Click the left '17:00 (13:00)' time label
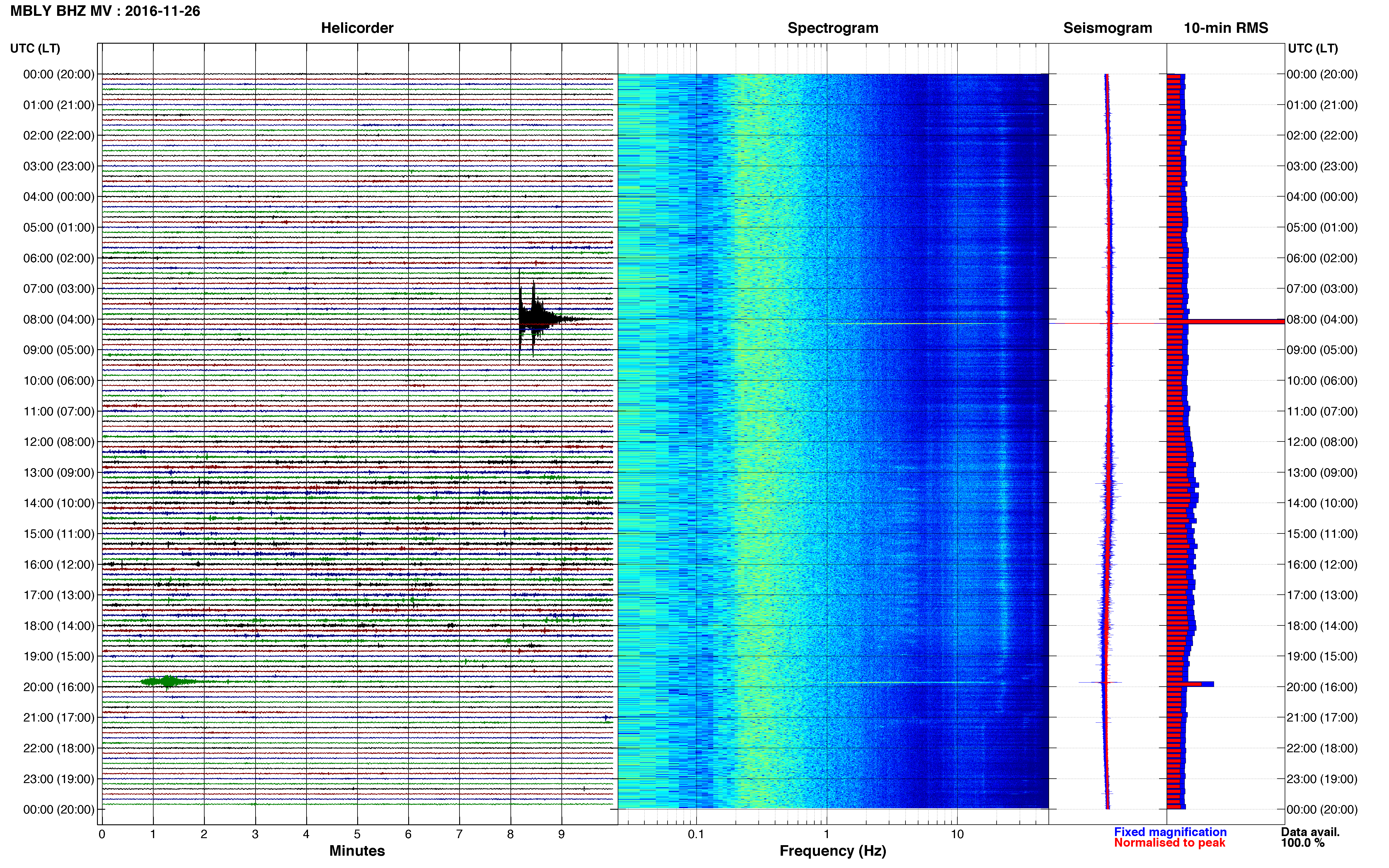Image resolution: width=1389 pixels, height=868 pixels. [x=59, y=595]
